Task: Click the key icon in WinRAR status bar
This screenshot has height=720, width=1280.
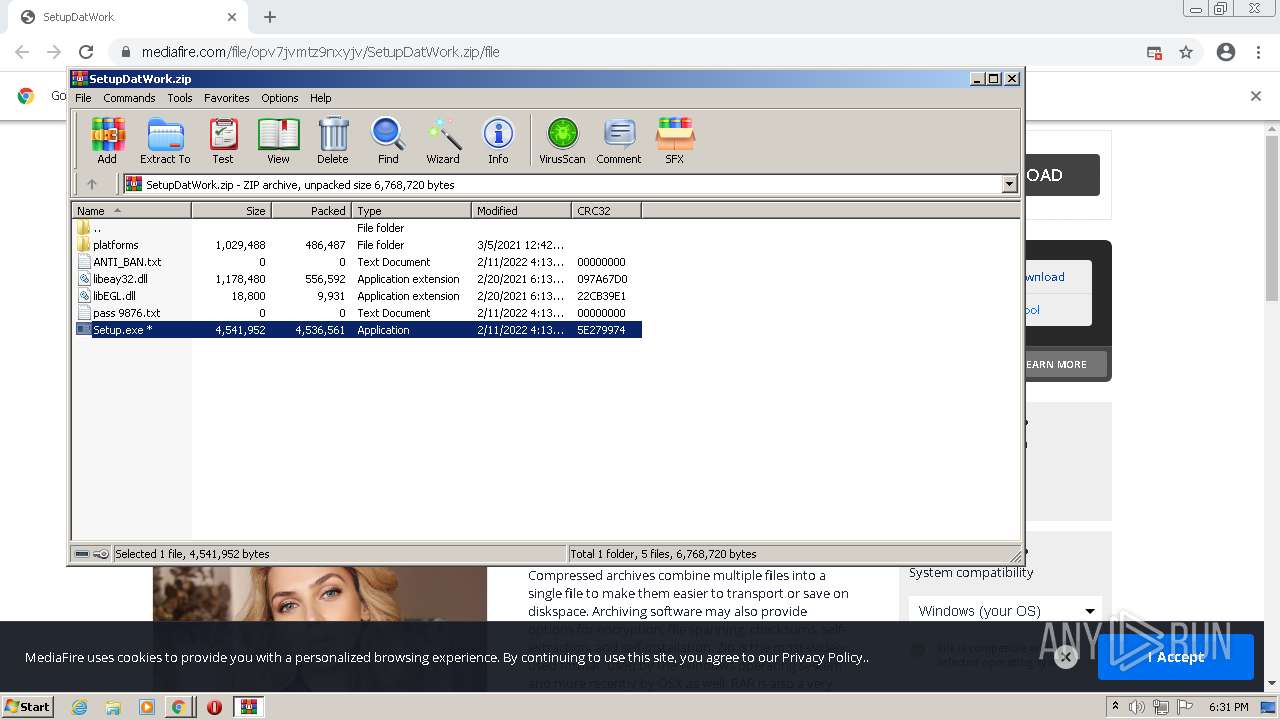Action: tap(101, 554)
